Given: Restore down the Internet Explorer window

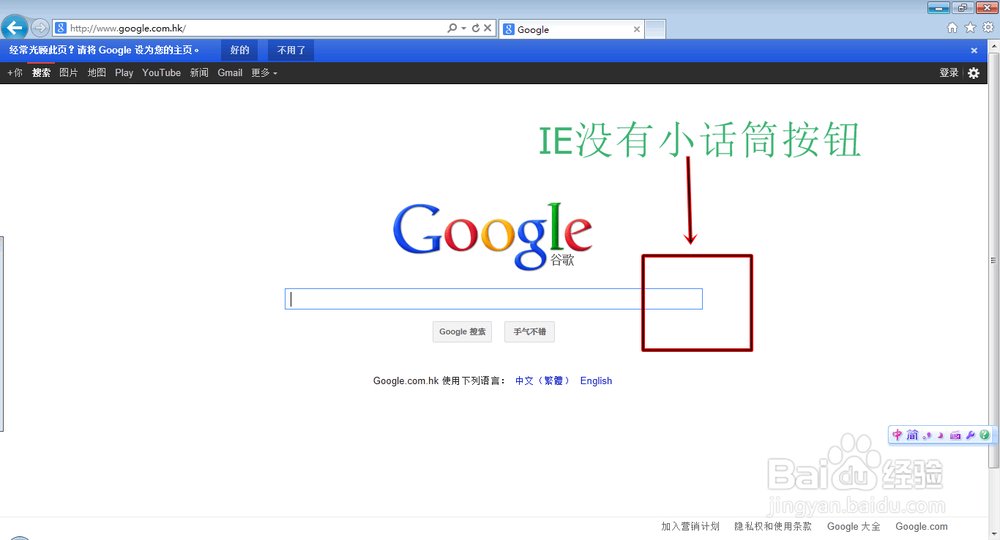Looking at the screenshot, I should [962, 8].
